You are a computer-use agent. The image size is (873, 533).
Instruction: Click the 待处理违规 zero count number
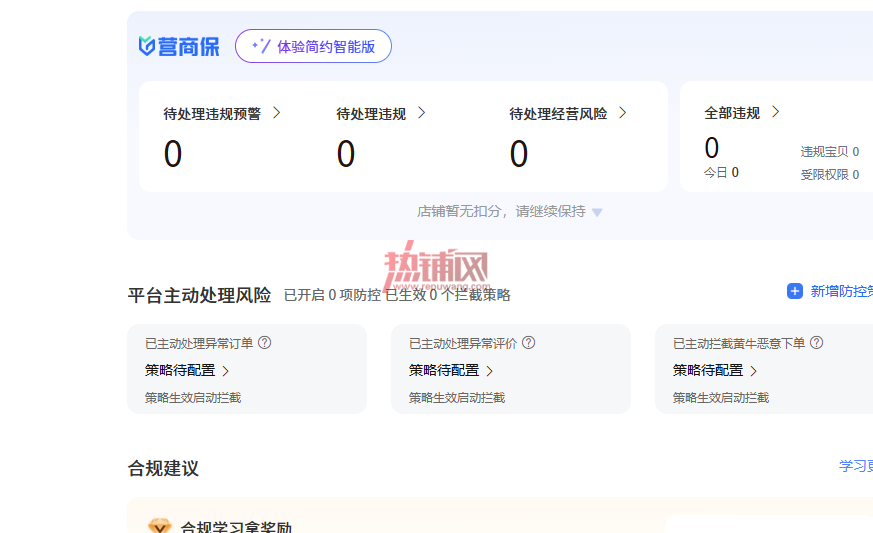pyautogui.click(x=346, y=154)
